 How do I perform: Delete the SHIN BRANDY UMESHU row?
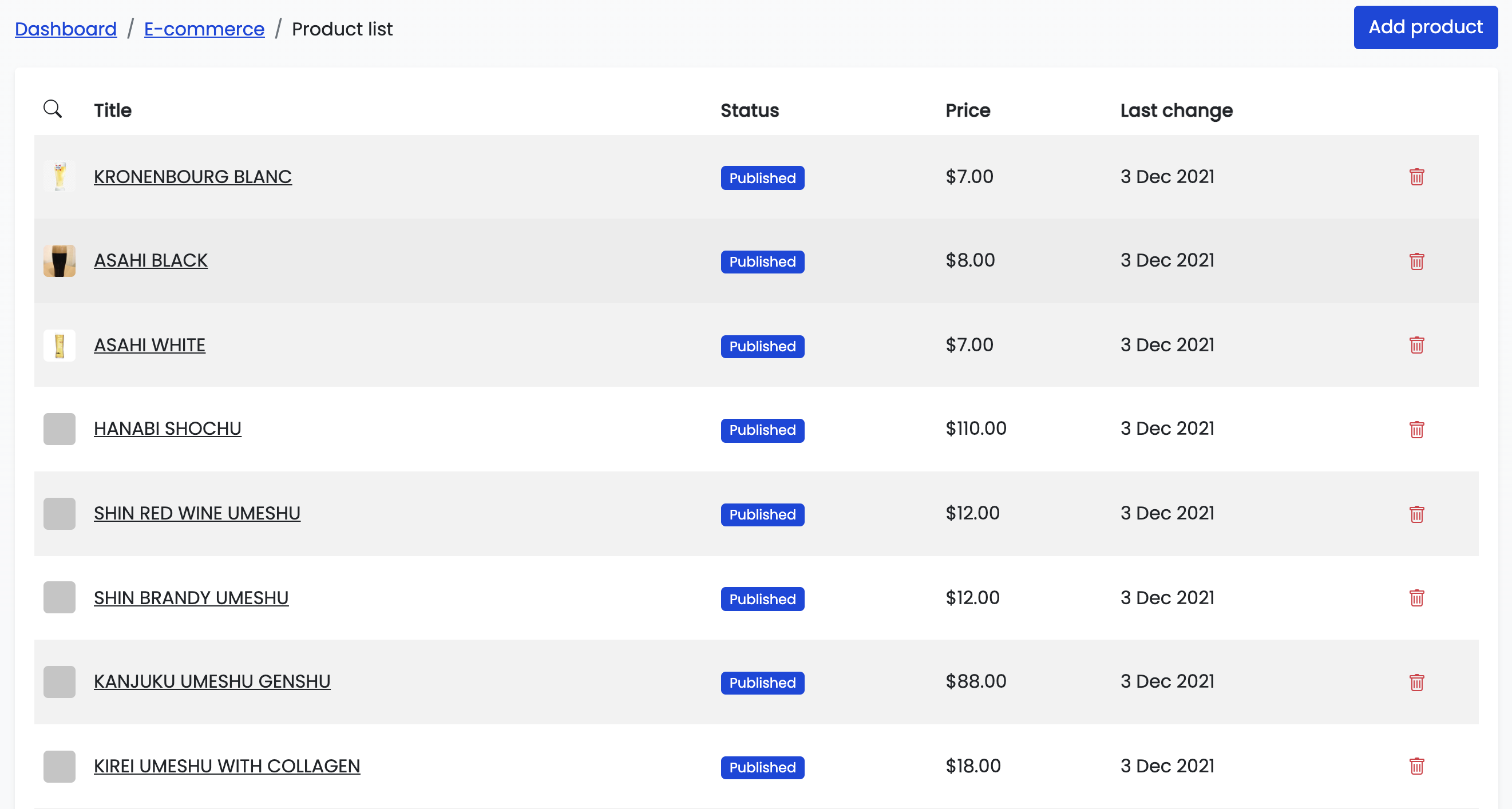1416,598
